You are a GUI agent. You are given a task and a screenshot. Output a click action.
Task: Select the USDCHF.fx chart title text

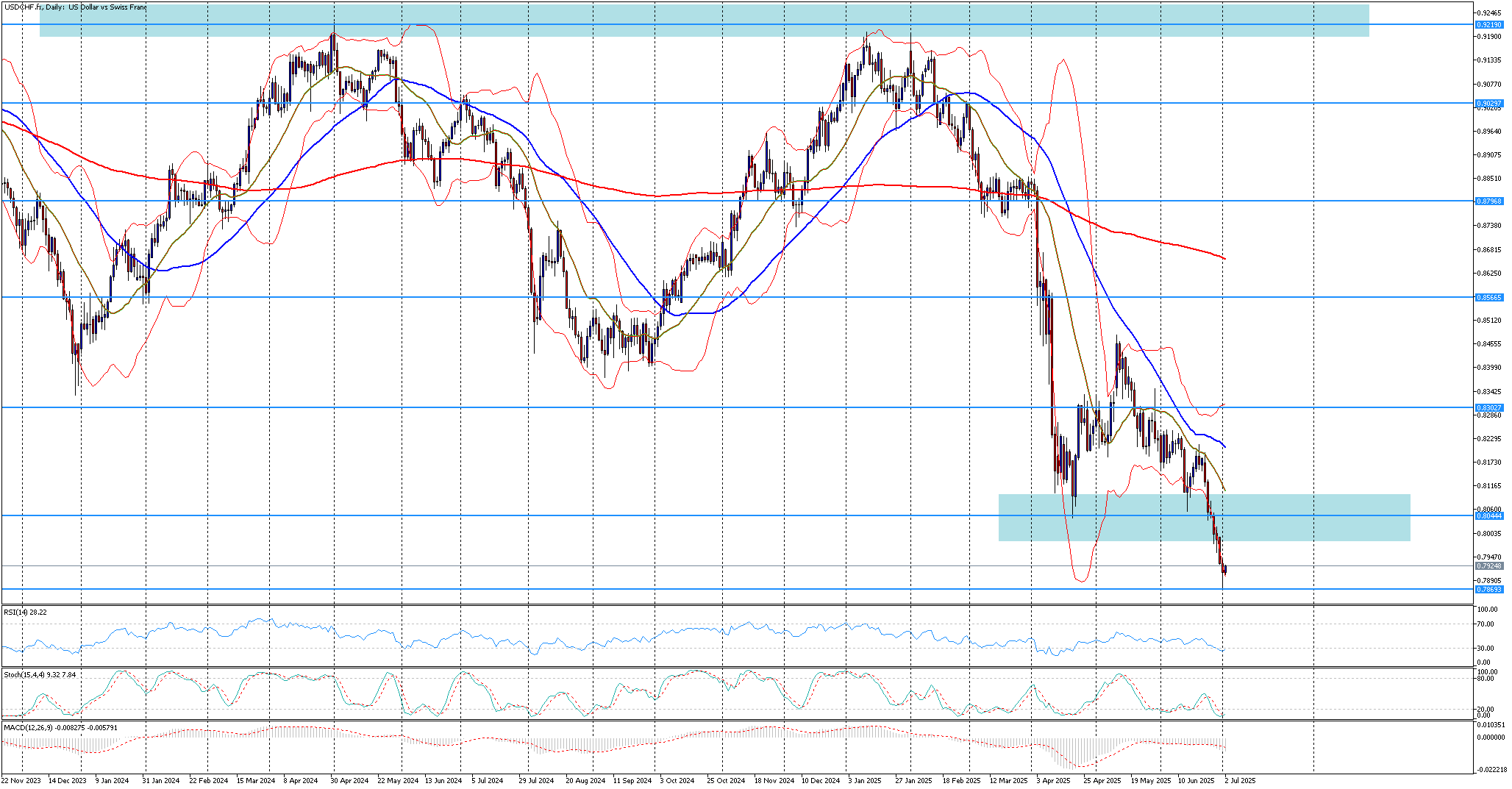click(74, 6)
